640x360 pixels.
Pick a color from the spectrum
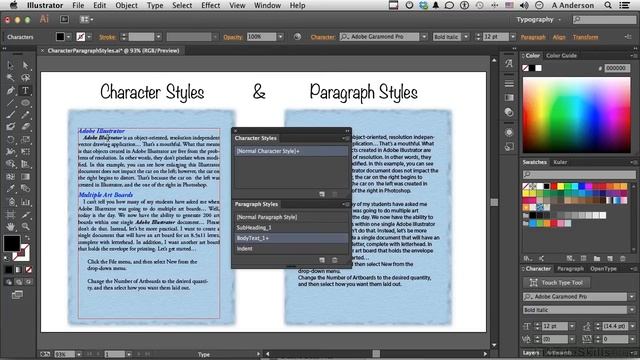tap(576, 115)
